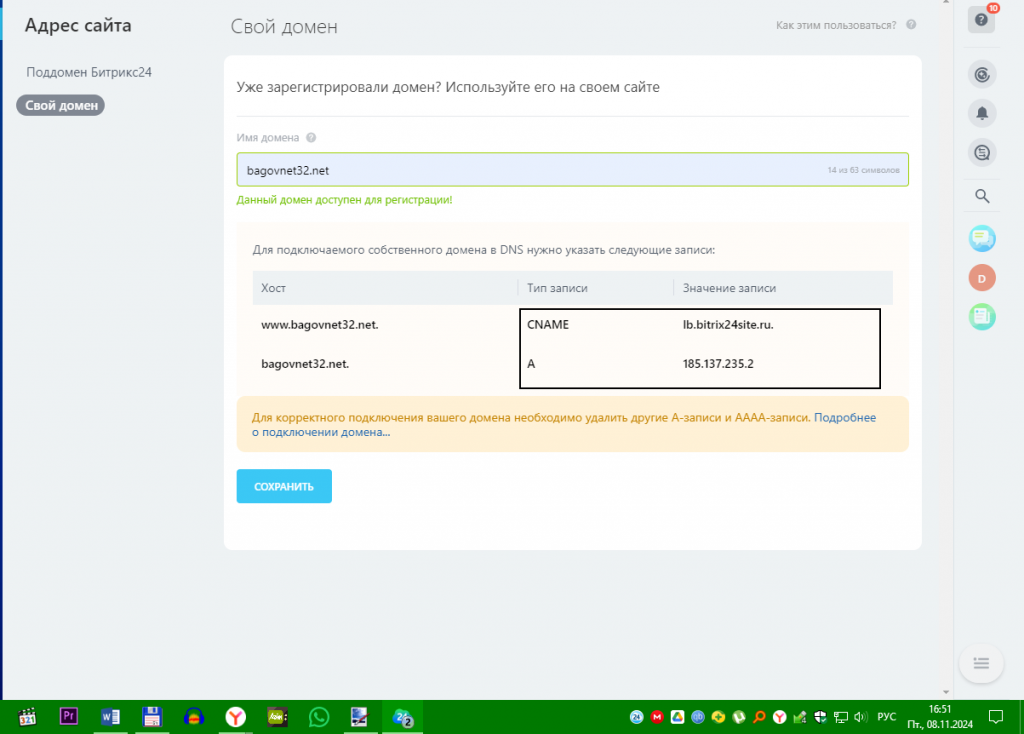Click CNAME record type cell

point(548,325)
